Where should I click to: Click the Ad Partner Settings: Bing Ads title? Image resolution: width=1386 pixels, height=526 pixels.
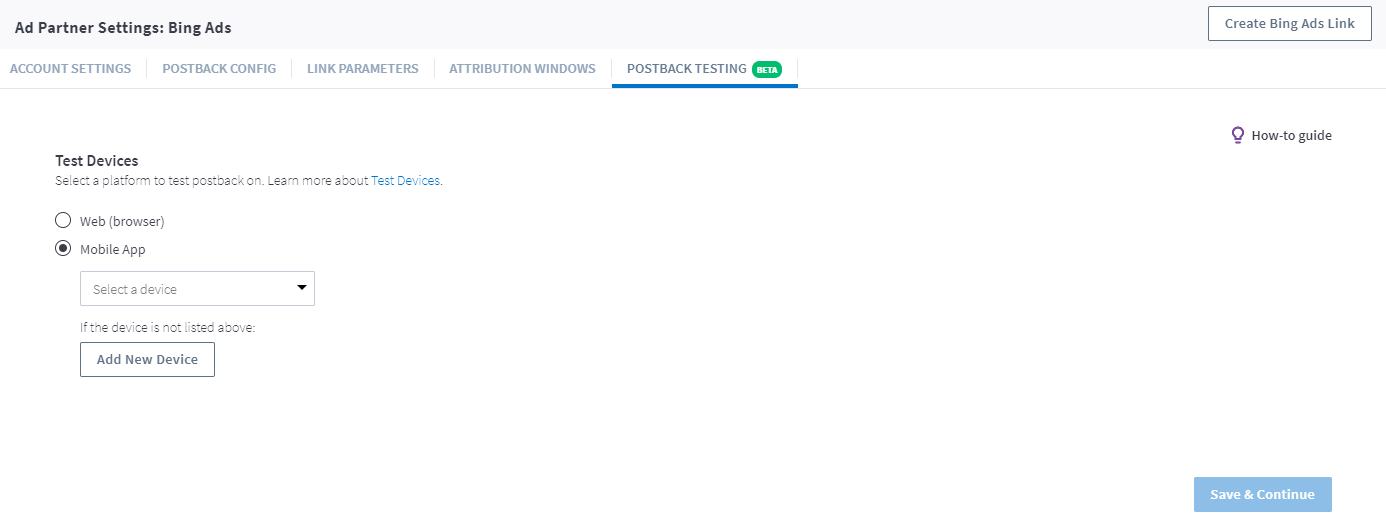(123, 28)
